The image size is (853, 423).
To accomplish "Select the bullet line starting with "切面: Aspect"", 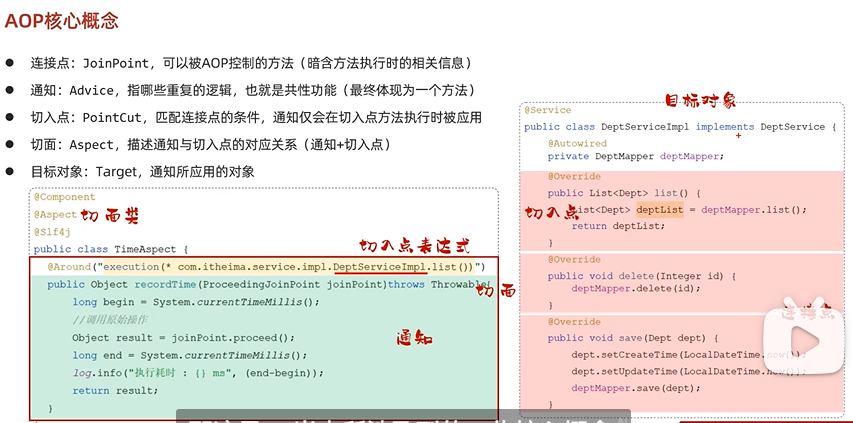I will (x=211, y=145).
